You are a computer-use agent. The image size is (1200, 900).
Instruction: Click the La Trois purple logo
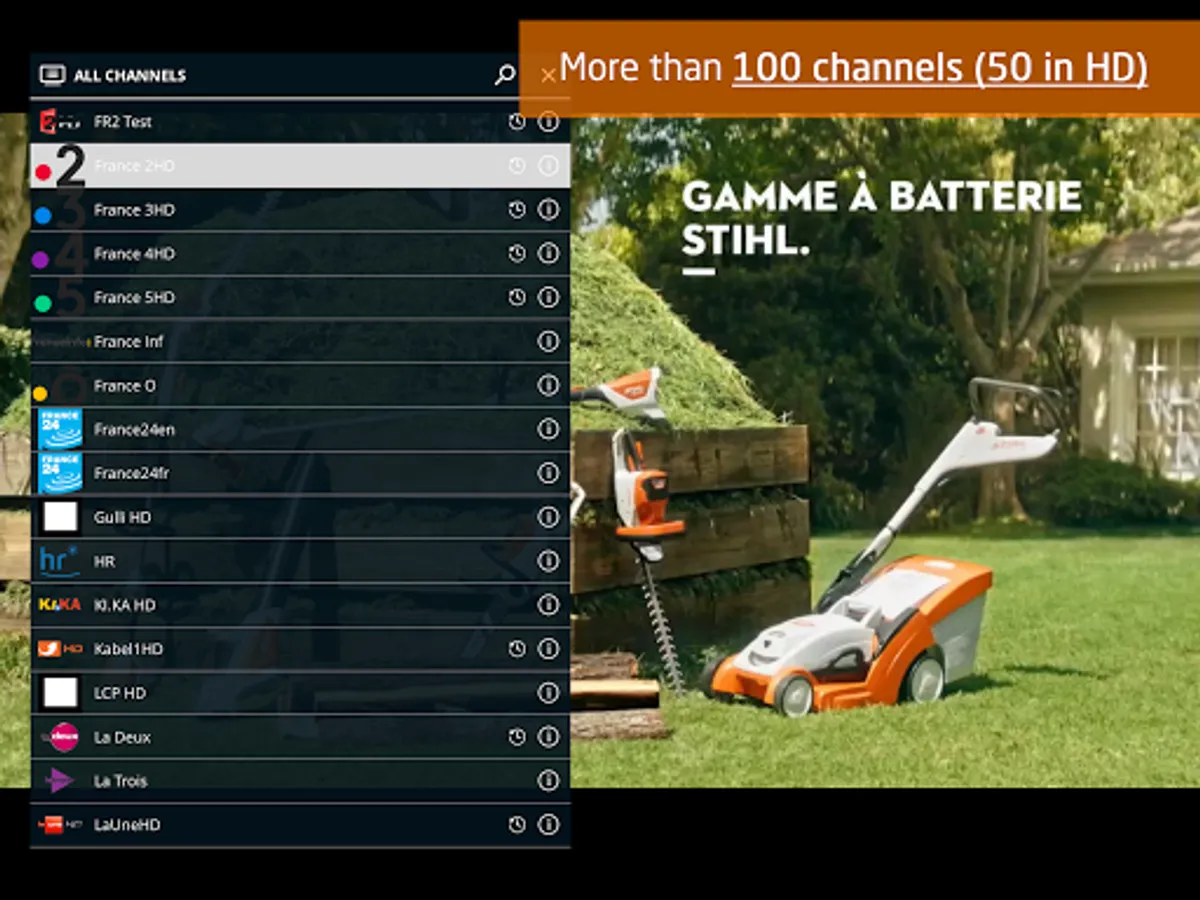[x=60, y=781]
